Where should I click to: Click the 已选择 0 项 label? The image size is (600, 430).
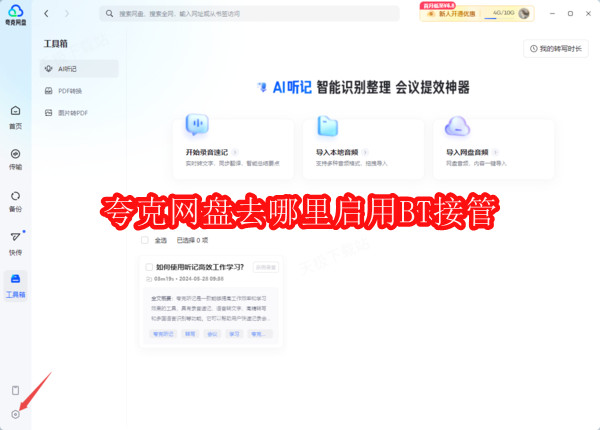[x=192, y=240]
